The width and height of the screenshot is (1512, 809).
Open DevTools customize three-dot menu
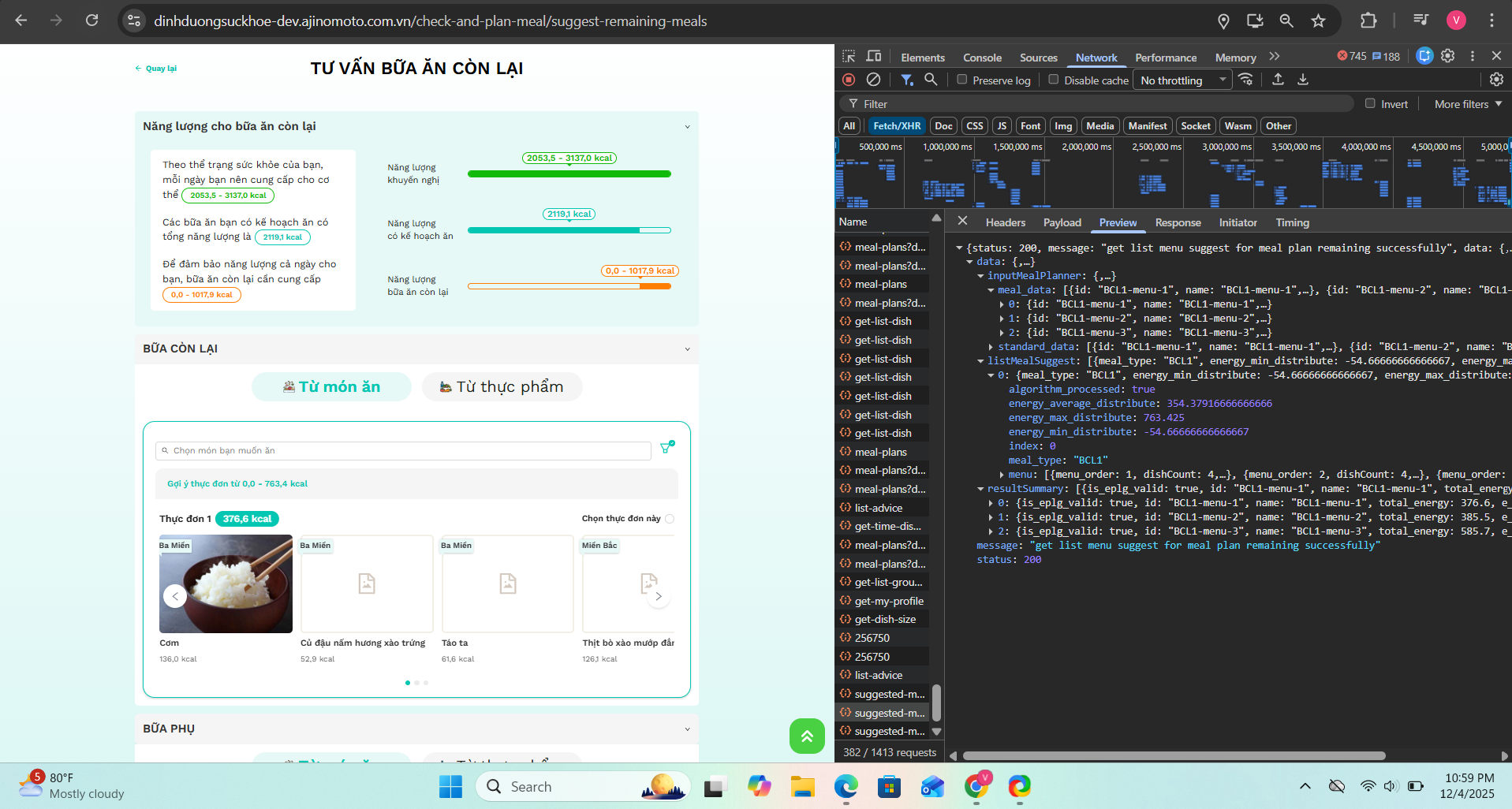point(1472,56)
